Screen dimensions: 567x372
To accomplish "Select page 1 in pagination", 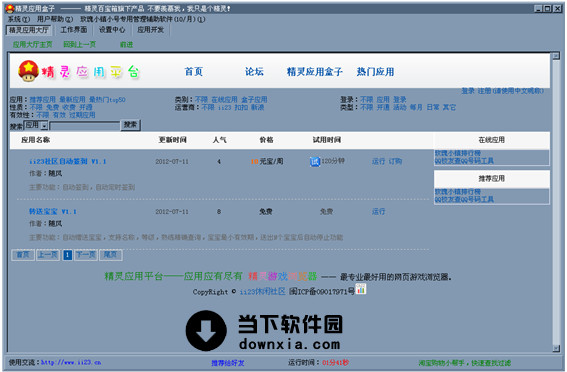I will pyautogui.click(x=68, y=255).
